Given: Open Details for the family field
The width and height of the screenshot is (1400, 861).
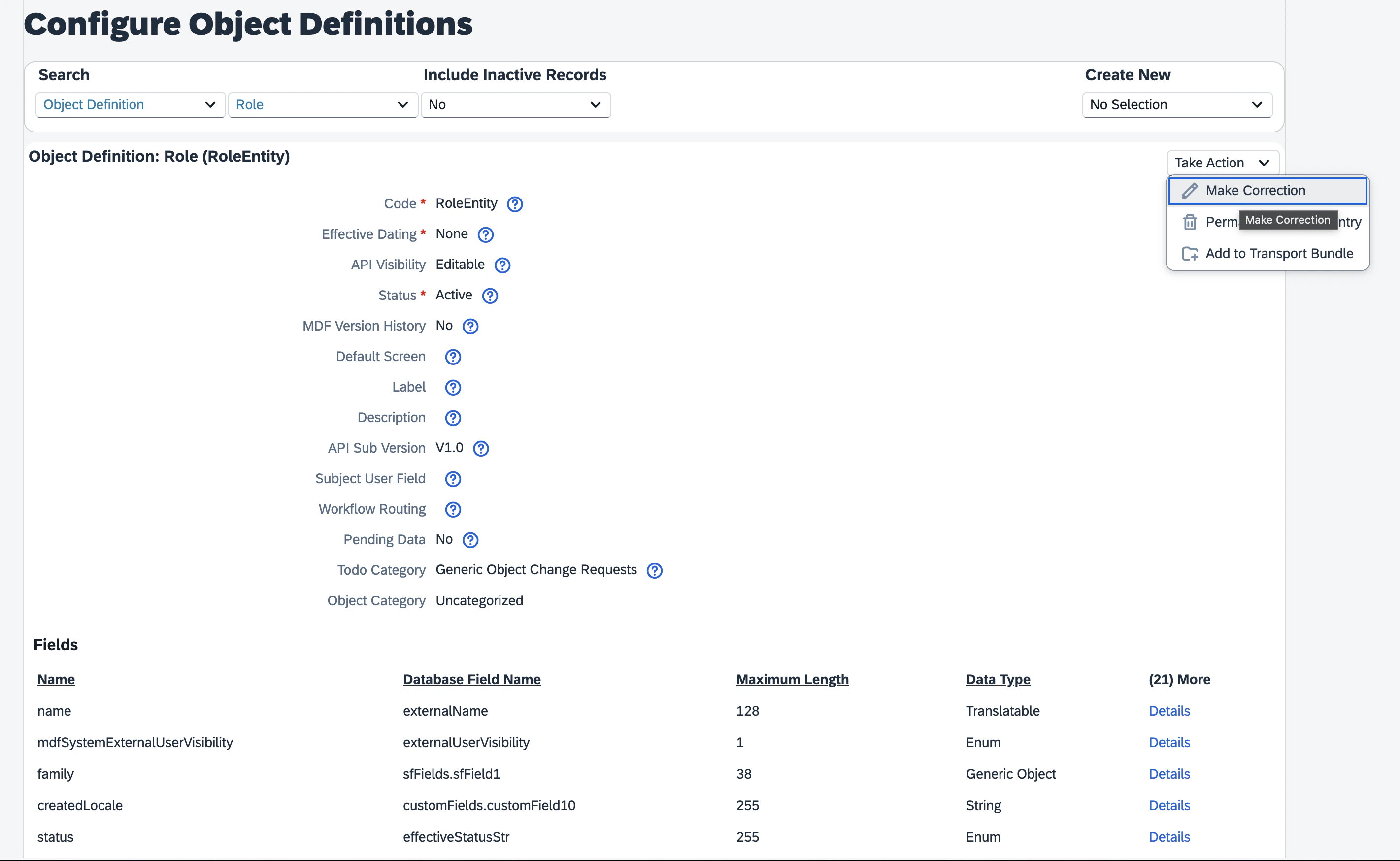Looking at the screenshot, I should [x=1168, y=774].
